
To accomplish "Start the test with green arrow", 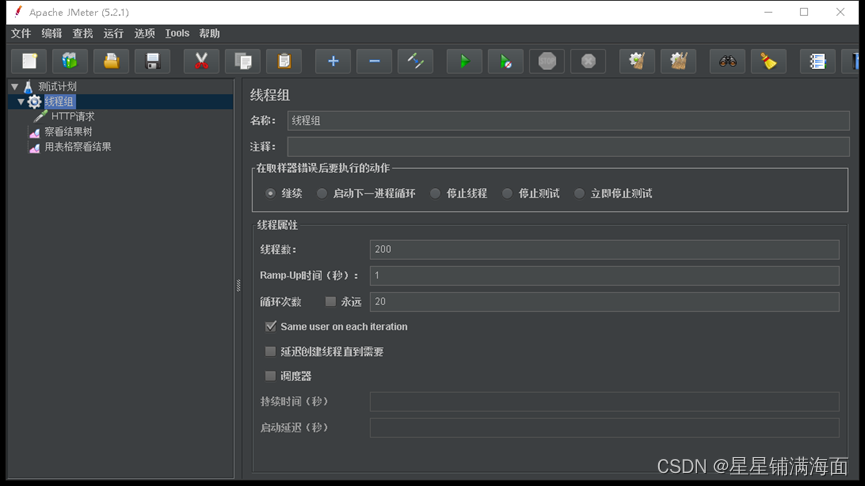I will coord(464,61).
